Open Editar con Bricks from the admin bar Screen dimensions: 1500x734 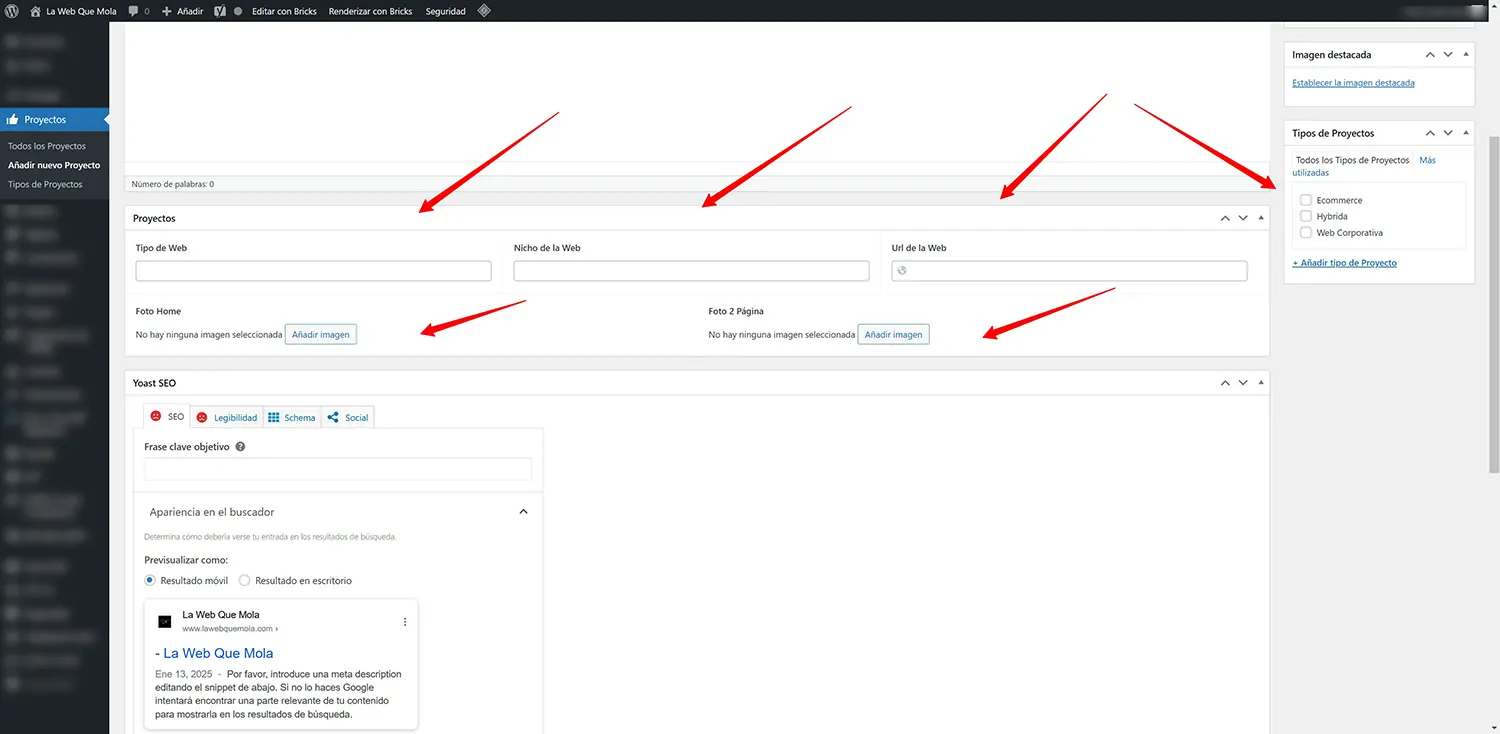(x=285, y=11)
